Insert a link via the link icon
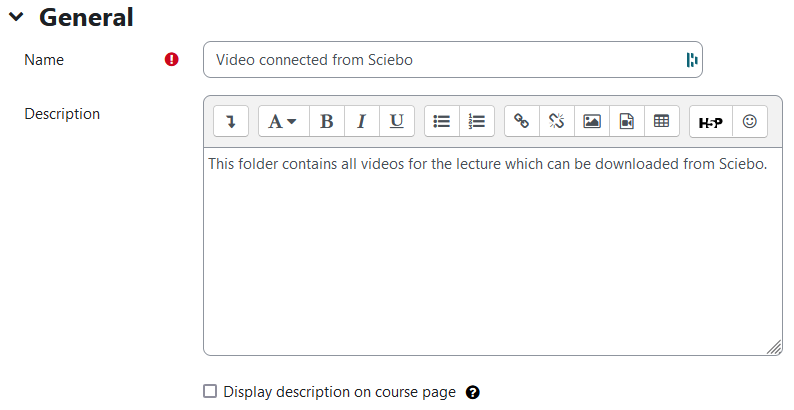794x410 pixels. [x=522, y=121]
